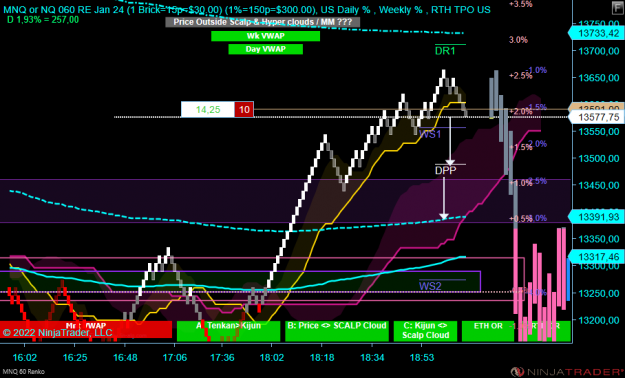Click the 13577,75 current price marker

click(598, 117)
